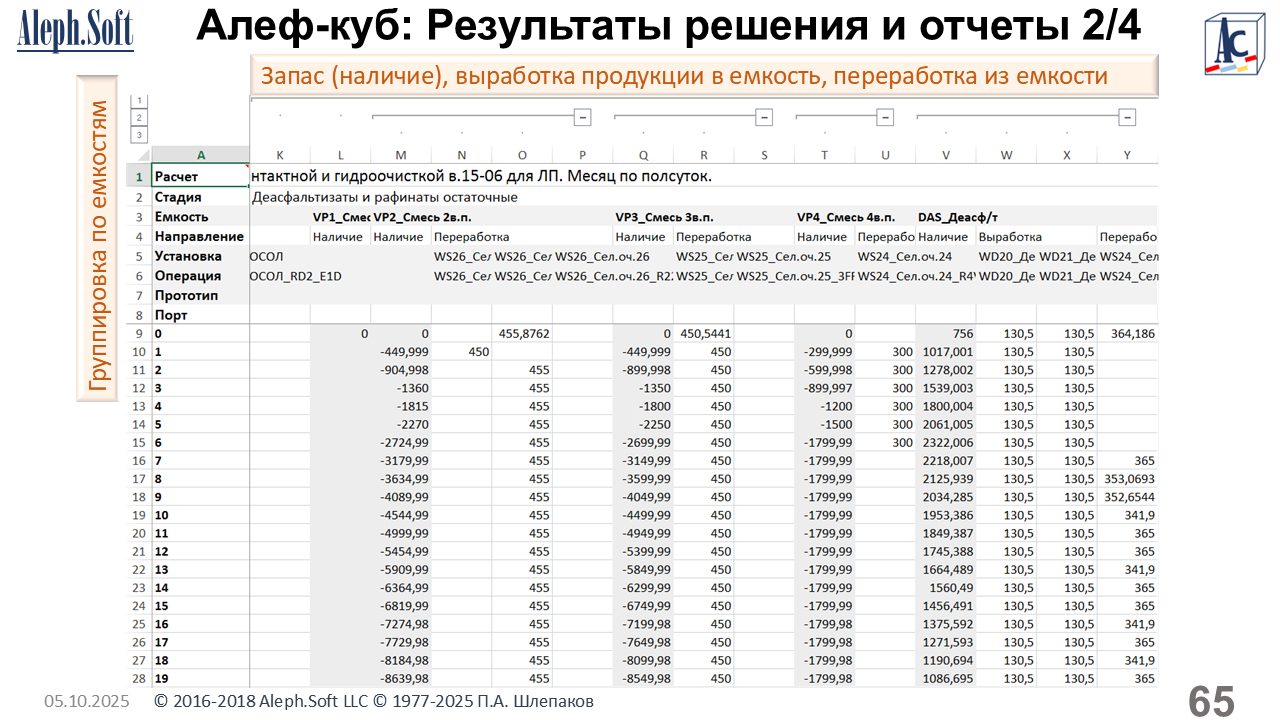Click the DAS_Деасф/т header cell

click(x=958, y=217)
